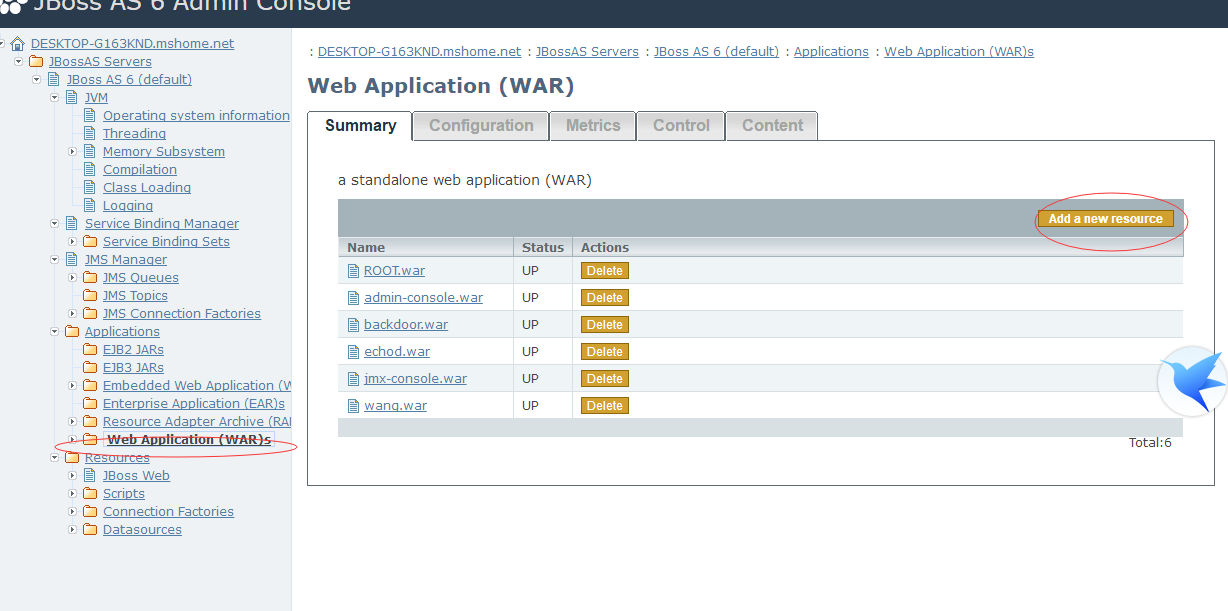Click the folder icon next to JBossAS Servers
Viewport: 1228px width, 611px height.
point(36,62)
